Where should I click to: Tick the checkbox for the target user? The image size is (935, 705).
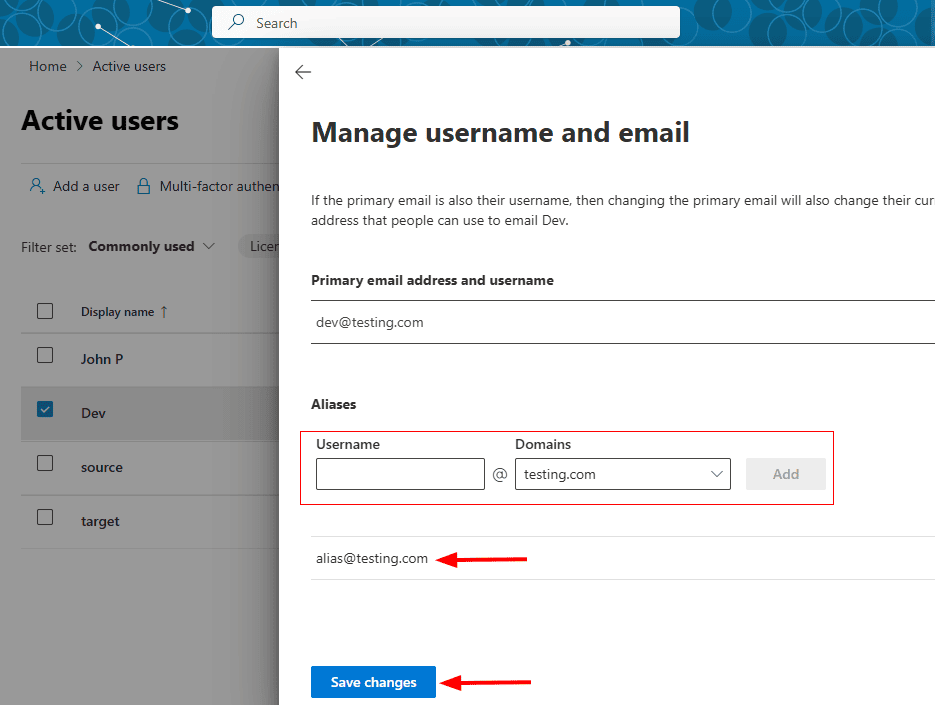click(x=45, y=517)
